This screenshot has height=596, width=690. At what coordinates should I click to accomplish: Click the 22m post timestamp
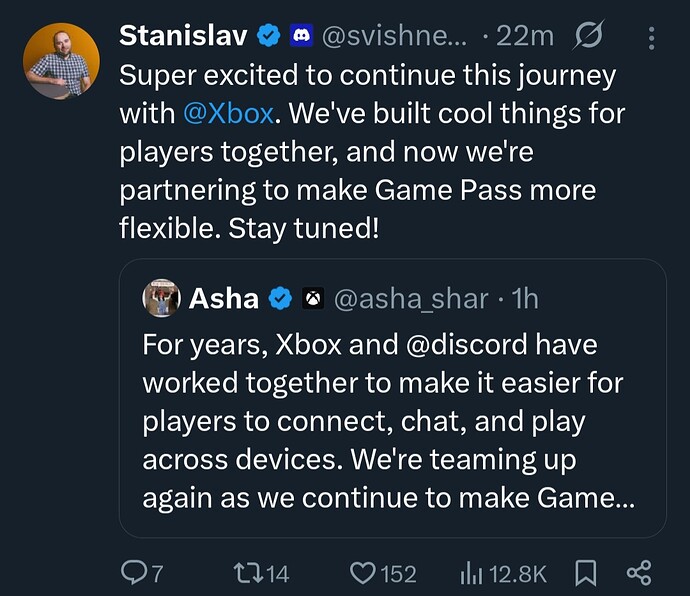click(x=525, y=36)
